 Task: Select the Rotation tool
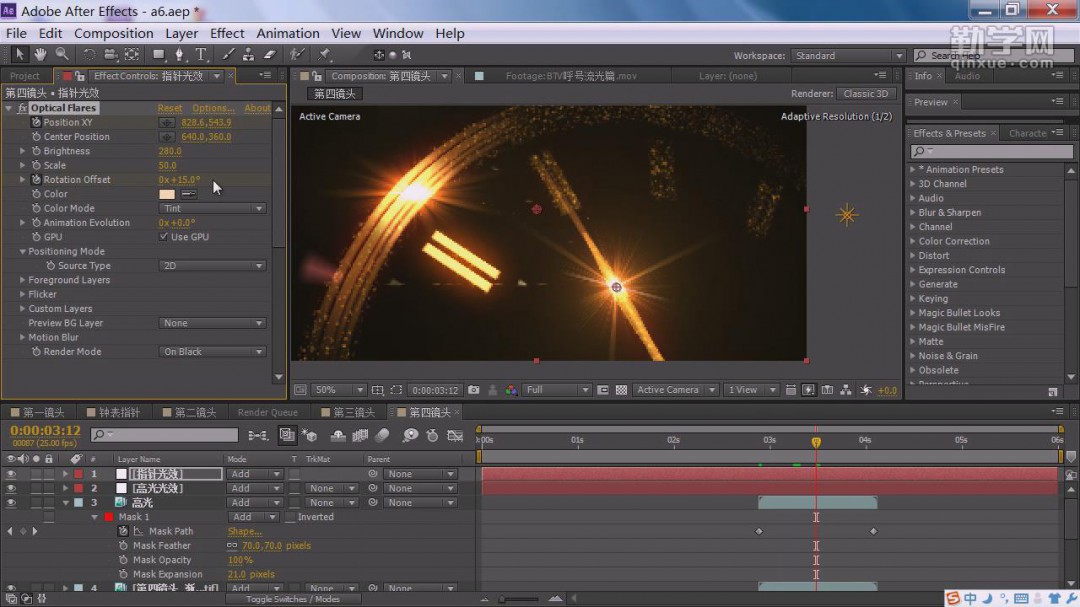pyautogui.click(x=89, y=54)
